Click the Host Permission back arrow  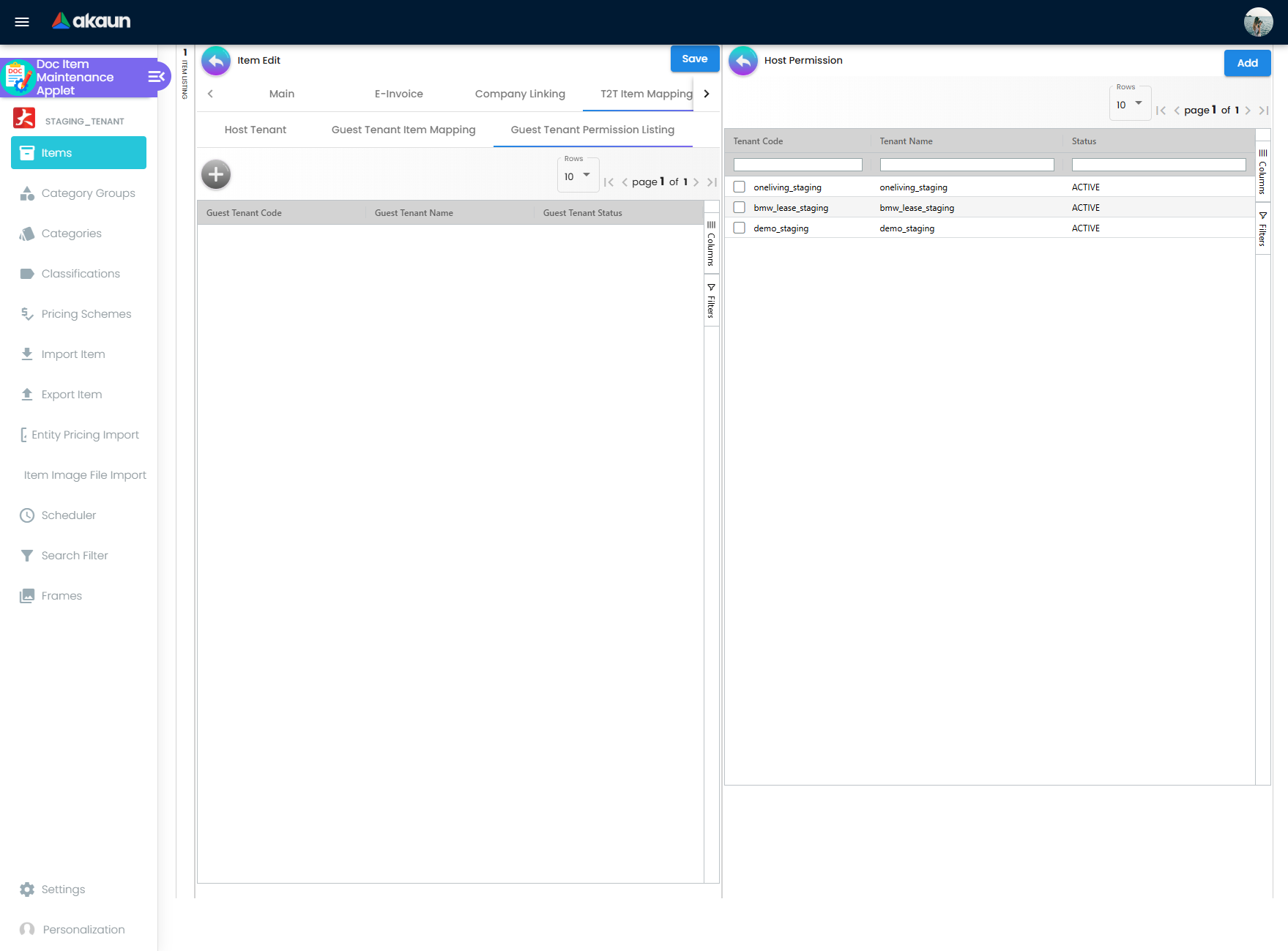[x=743, y=61]
